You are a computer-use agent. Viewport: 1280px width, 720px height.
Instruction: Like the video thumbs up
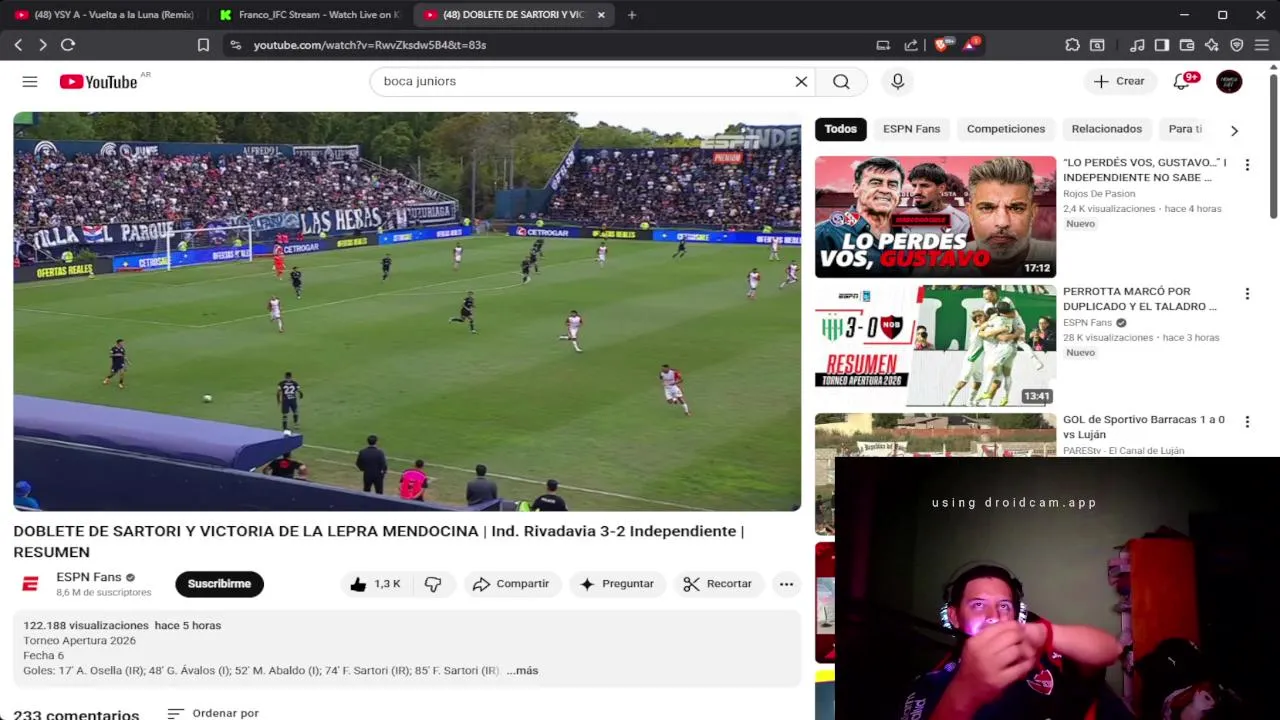[x=375, y=584]
